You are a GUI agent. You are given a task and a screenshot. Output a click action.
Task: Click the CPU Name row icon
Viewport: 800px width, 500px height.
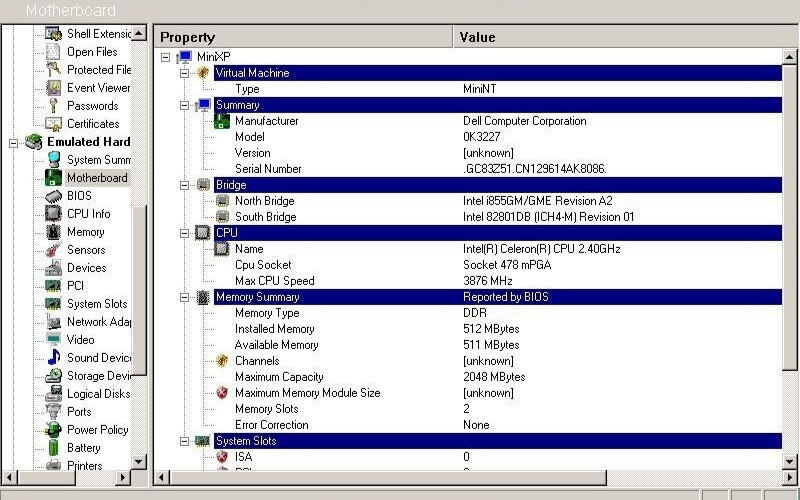click(x=222, y=249)
